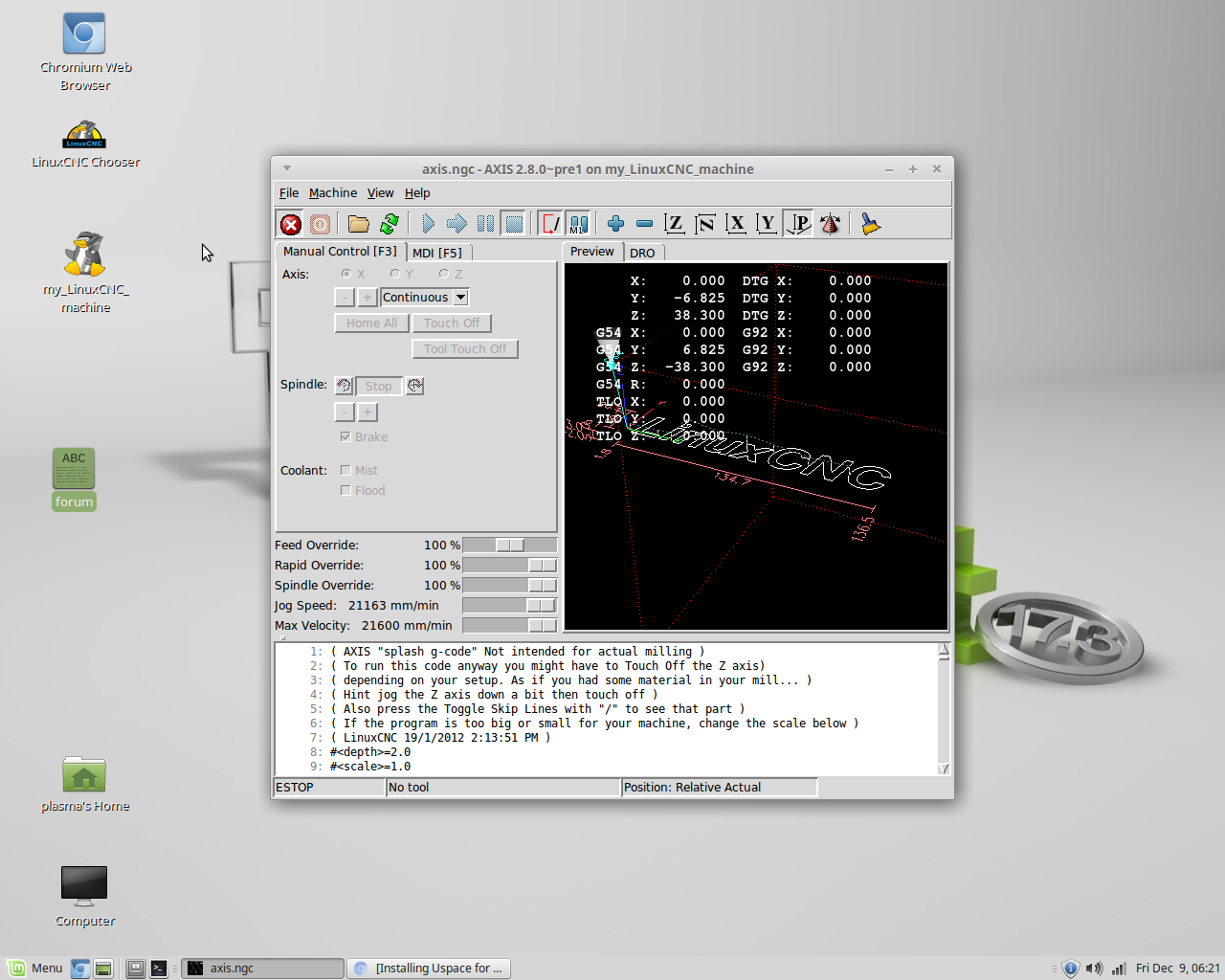The image size is (1225, 980).
Task: Enable Mist coolant
Action: pyautogui.click(x=345, y=470)
